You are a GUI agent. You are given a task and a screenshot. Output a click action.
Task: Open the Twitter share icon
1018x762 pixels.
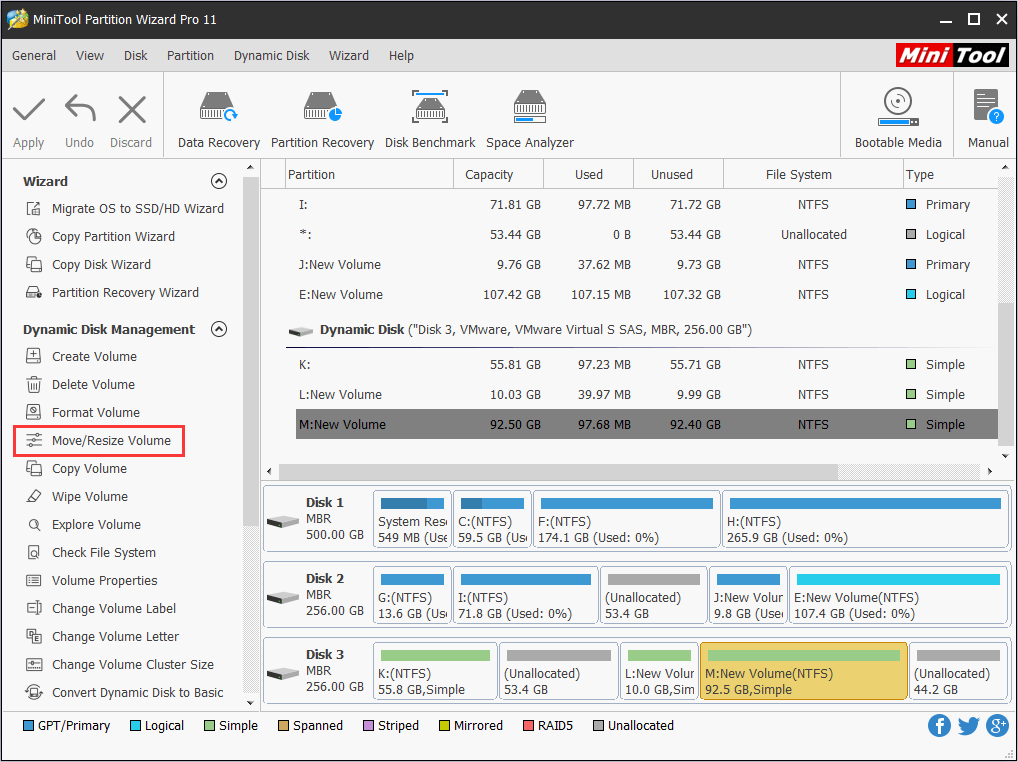click(968, 725)
